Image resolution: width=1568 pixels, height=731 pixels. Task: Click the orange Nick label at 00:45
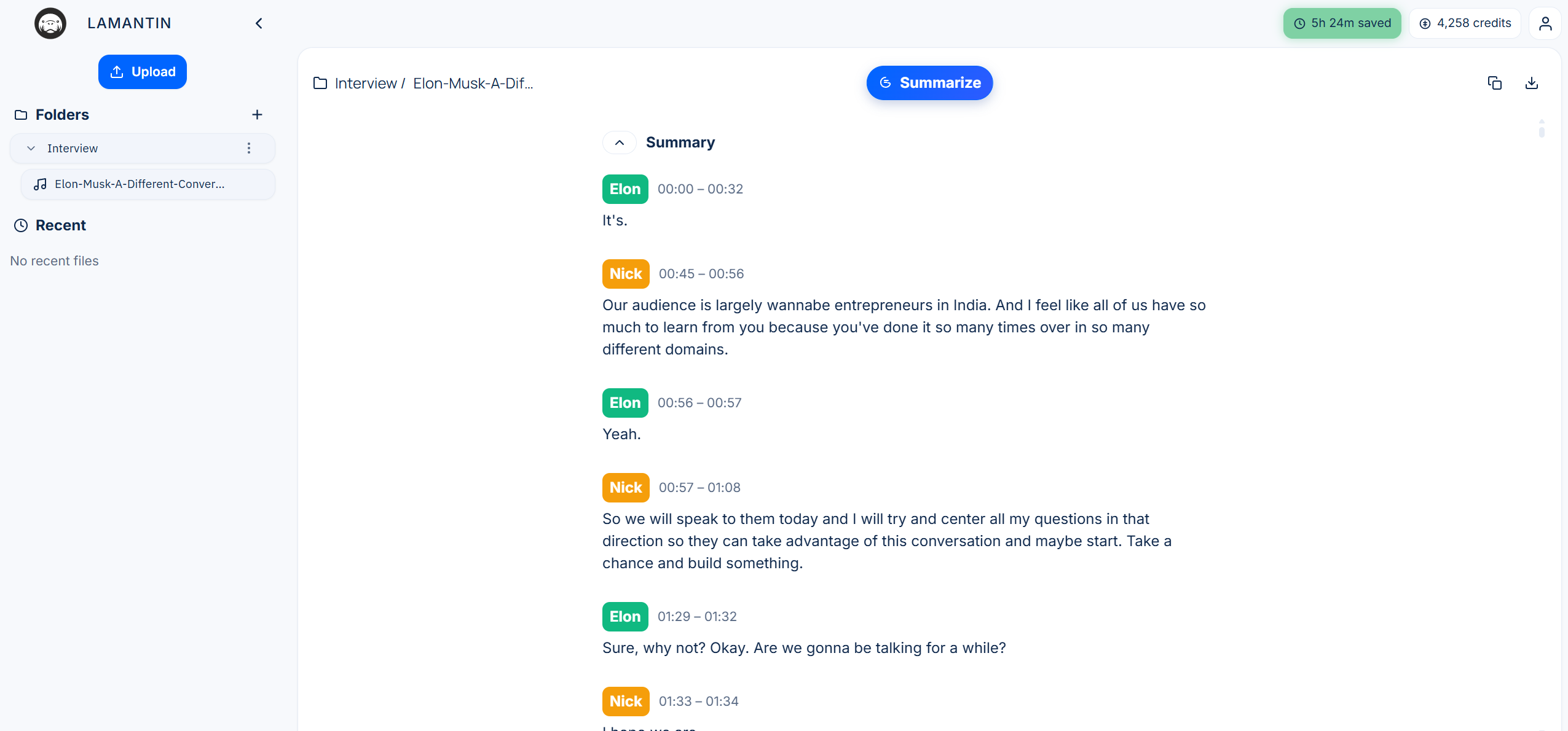(x=625, y=274)
